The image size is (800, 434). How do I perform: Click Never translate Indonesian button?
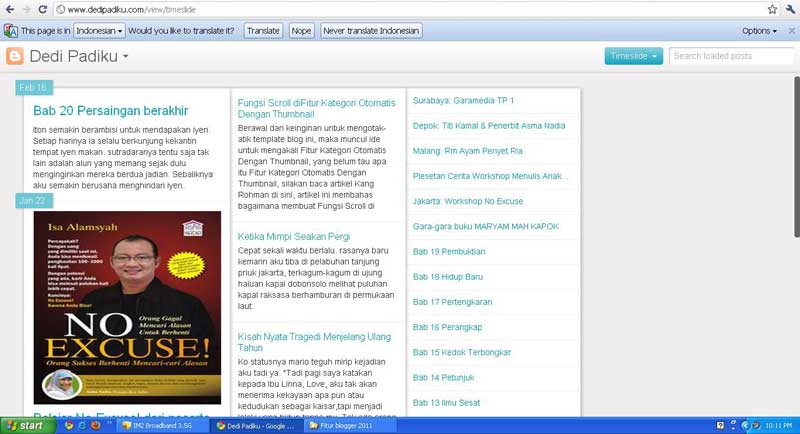371,31
